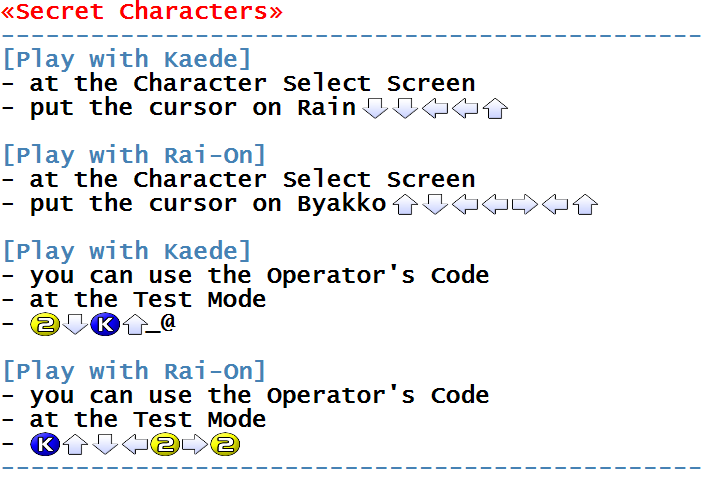
Task: Click the up arrow ending the Rain sequence
Action: click(x=495, y=108)
